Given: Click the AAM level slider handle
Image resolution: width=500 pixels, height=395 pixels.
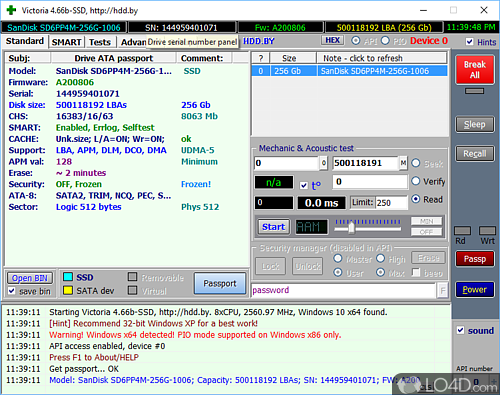Looking at the screenshot, I should pyautogui.click(x=351, y=228).
